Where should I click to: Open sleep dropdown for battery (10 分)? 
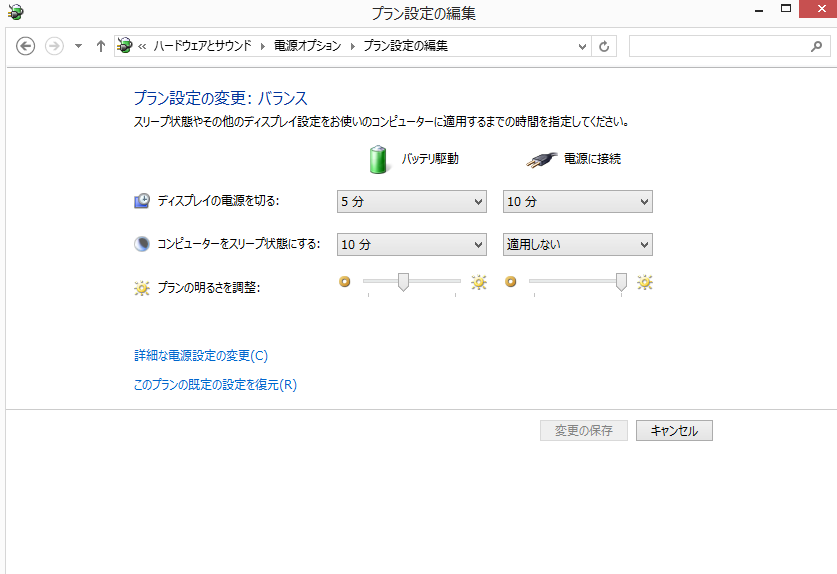[x=411, y=244]
